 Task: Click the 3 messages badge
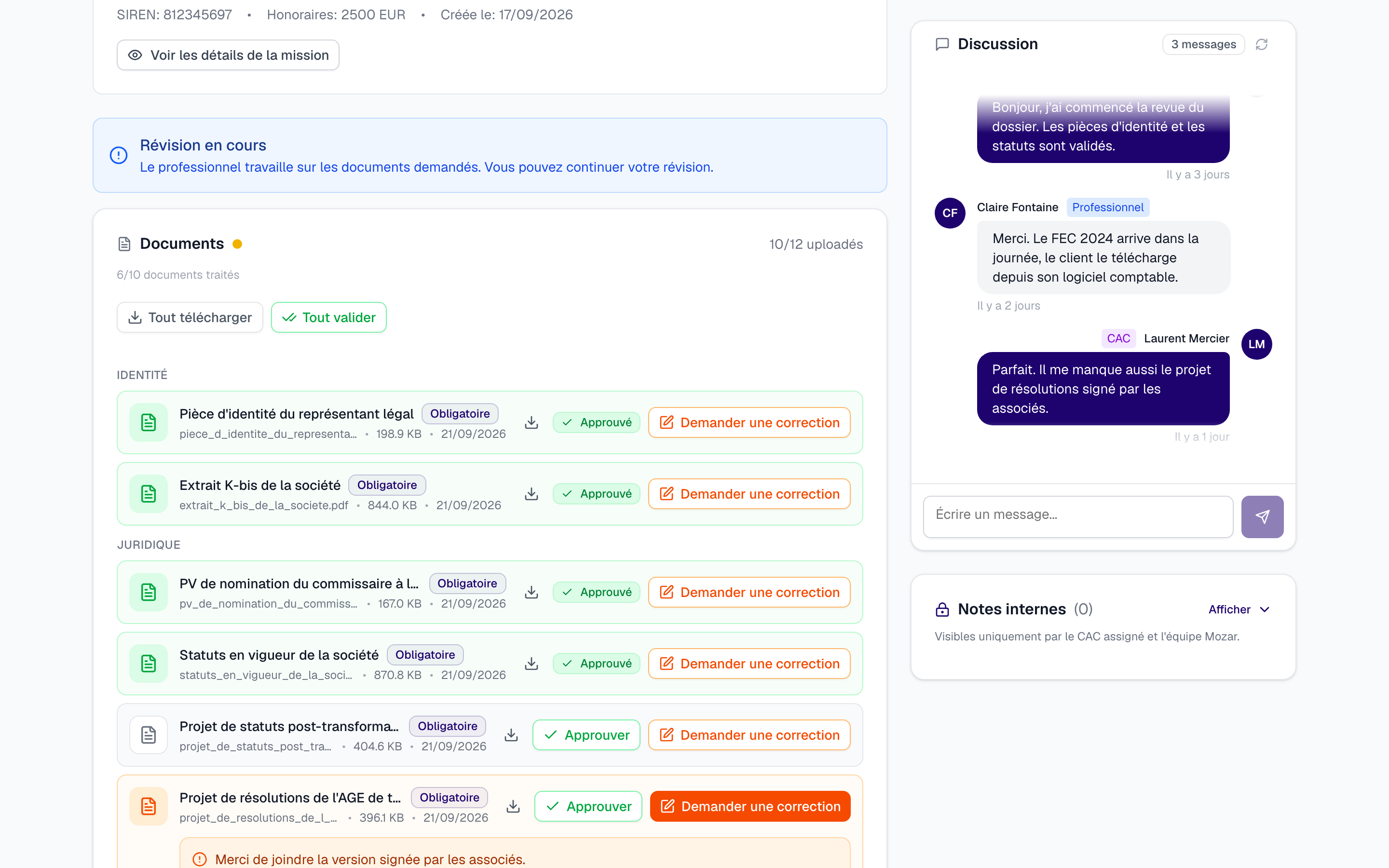pyautogui.click(x=1203, y=44)
